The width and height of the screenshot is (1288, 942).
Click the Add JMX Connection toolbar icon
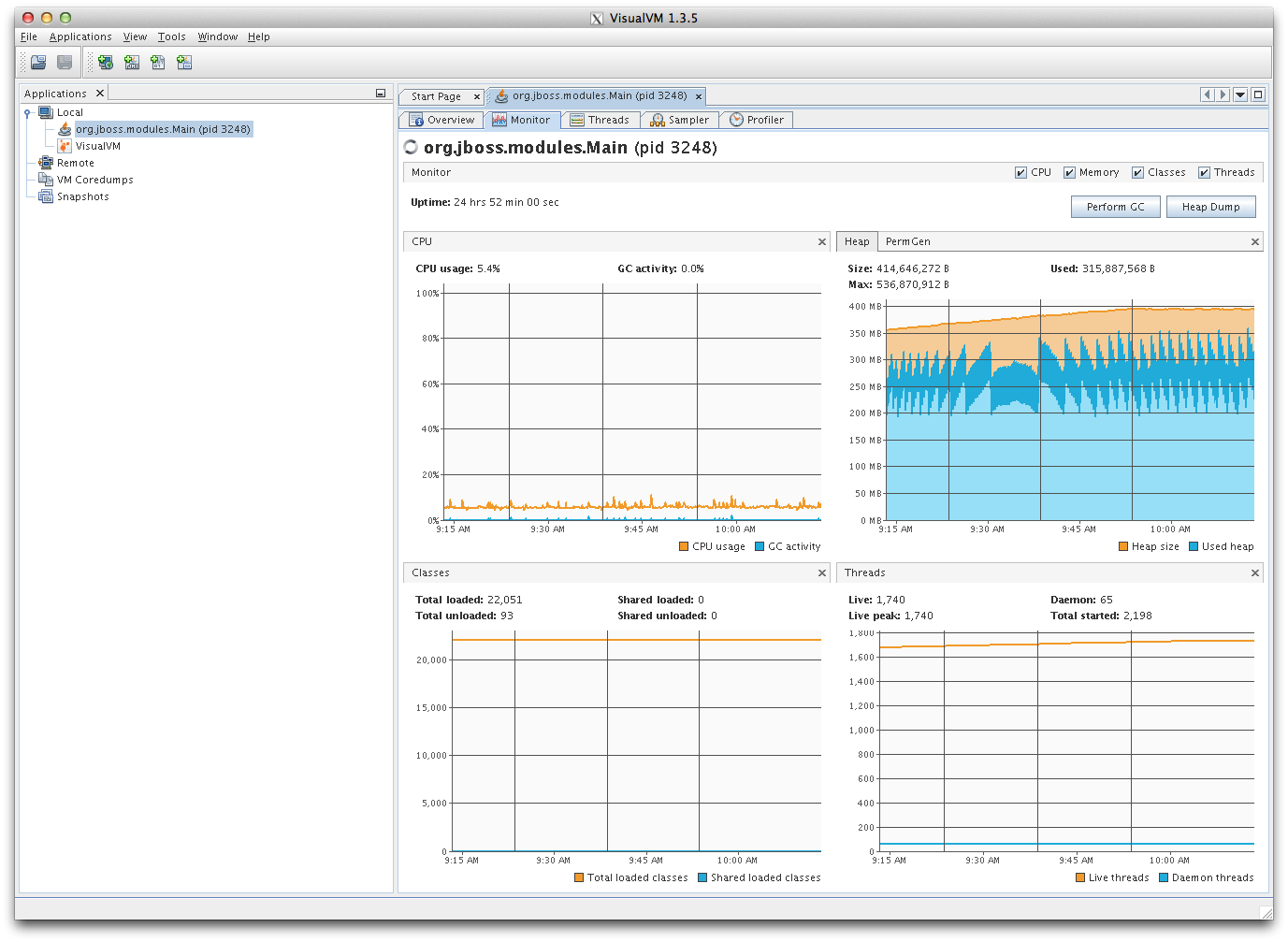coord(132,63)
